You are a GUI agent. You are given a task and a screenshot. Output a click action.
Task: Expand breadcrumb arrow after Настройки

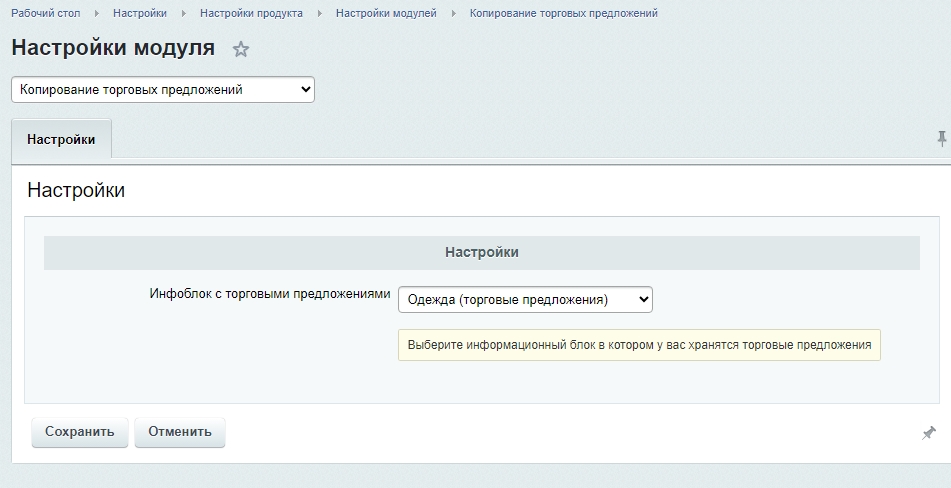184,13
